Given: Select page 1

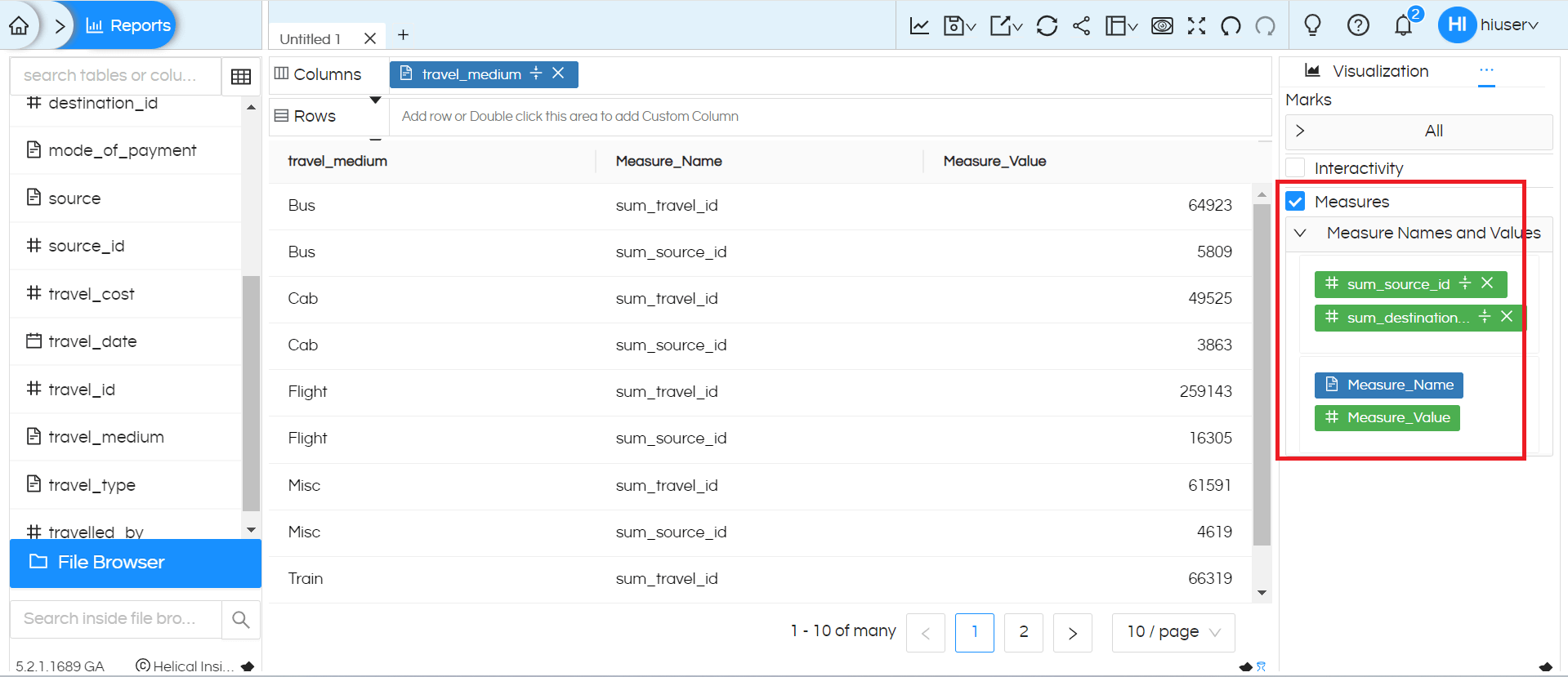Looking at the screenshot, I should 975,633.
